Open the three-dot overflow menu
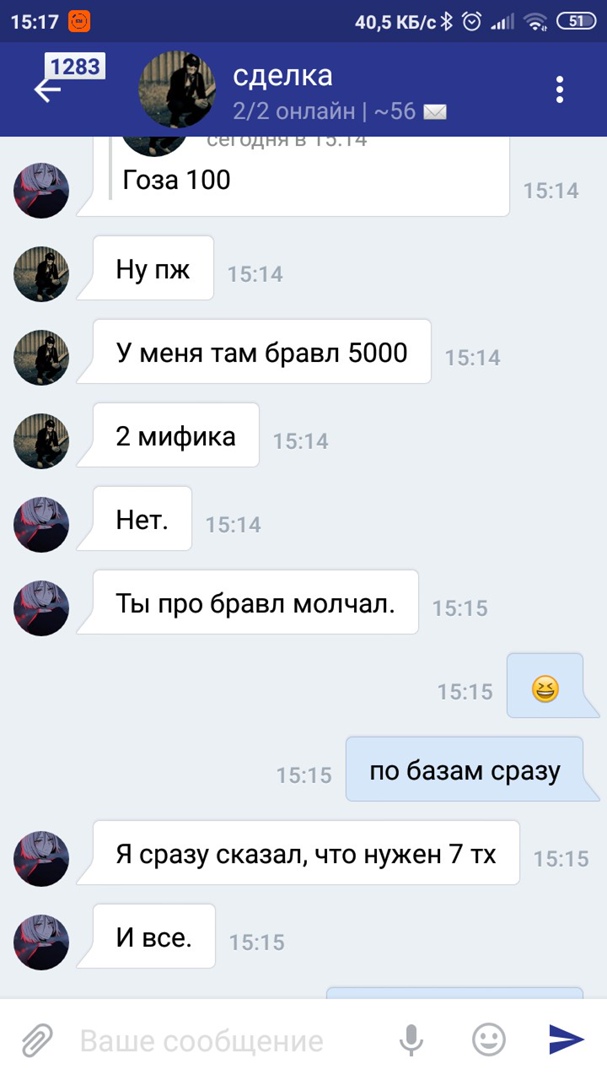The image size is (607, 1080). pos(559,90)
